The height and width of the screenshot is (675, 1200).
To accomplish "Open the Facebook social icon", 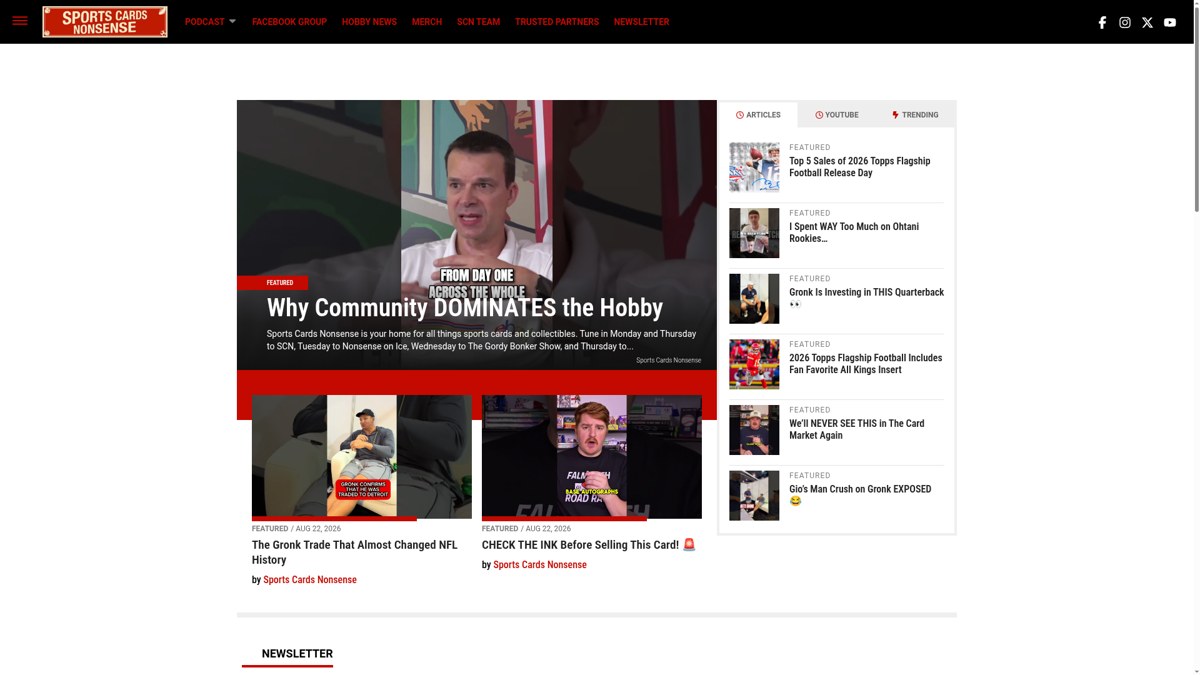I will [x=1102, y=22].
